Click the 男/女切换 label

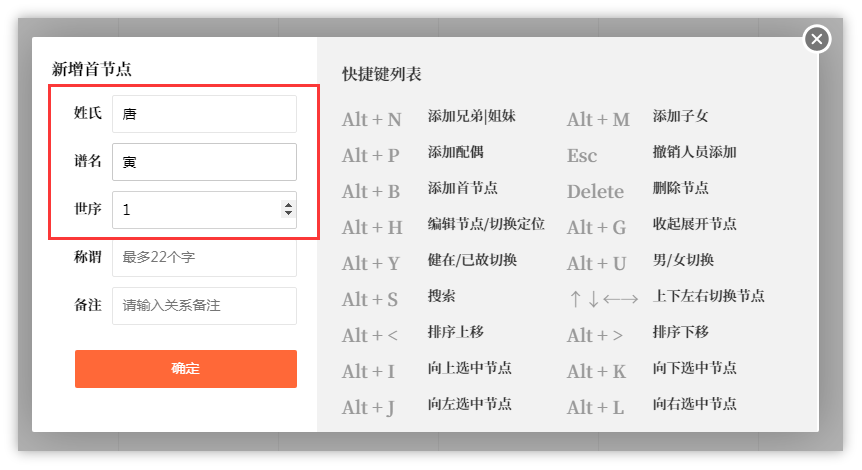[x=683, y=260]
